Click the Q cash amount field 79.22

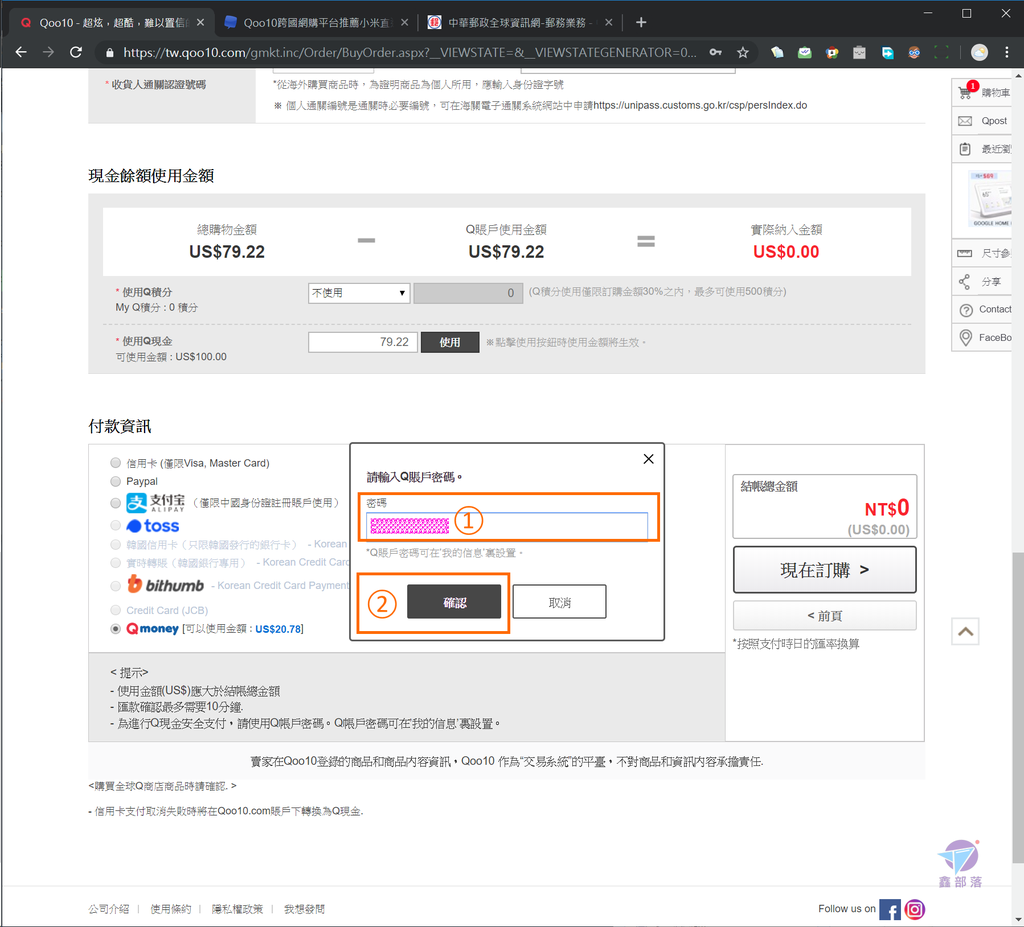[362, 342]
